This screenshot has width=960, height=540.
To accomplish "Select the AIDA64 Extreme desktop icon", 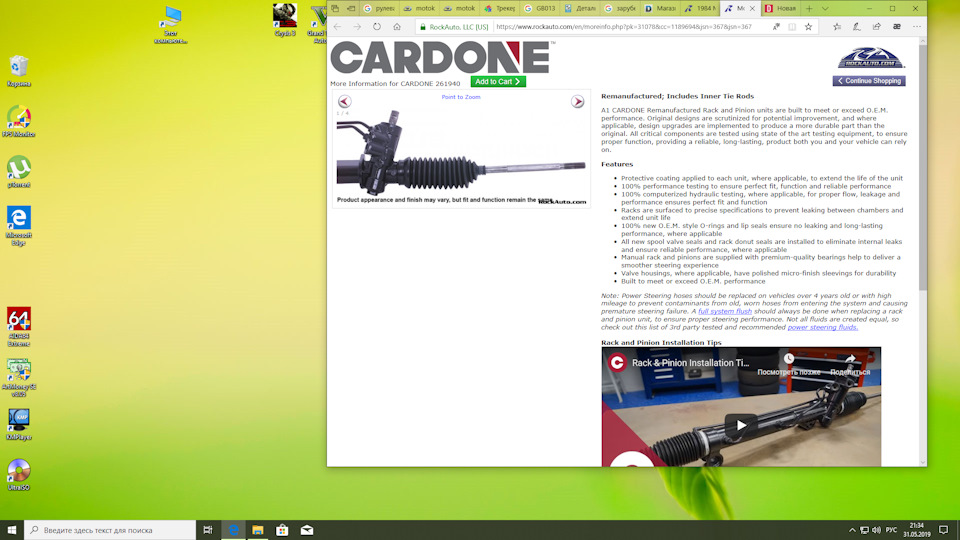I will click(19, 326).
